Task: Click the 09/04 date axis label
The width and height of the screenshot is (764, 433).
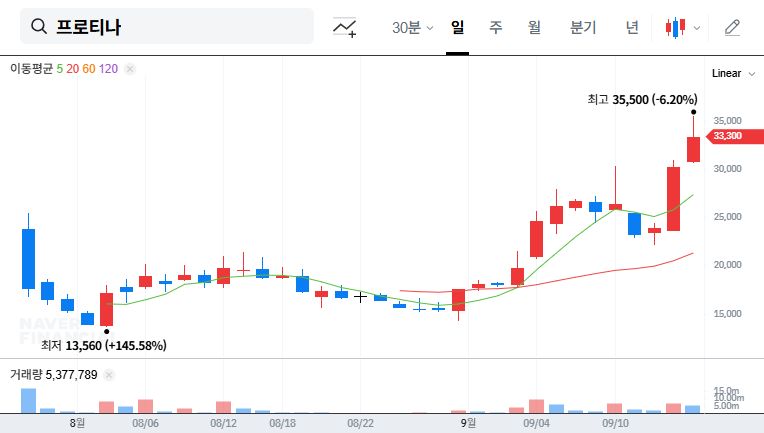Action: pos(536,423)
